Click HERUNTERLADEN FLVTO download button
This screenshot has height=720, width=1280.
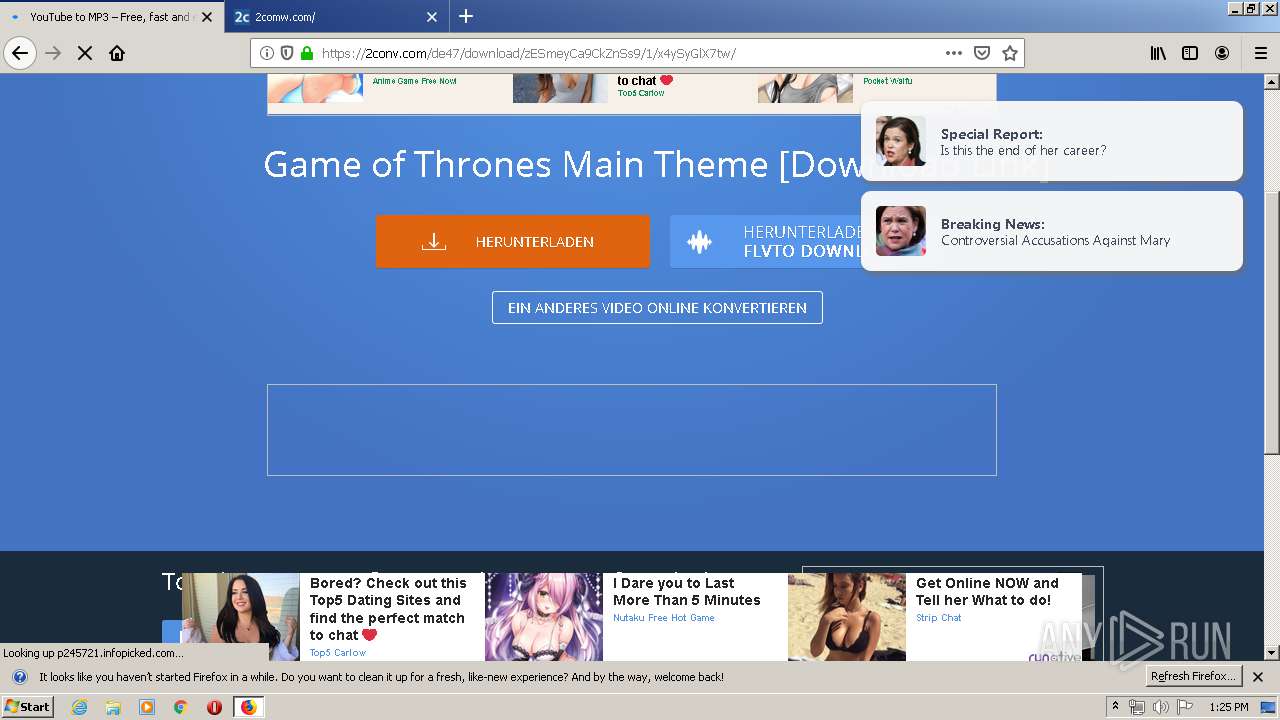pyautogui.click(x=766, y=241)
